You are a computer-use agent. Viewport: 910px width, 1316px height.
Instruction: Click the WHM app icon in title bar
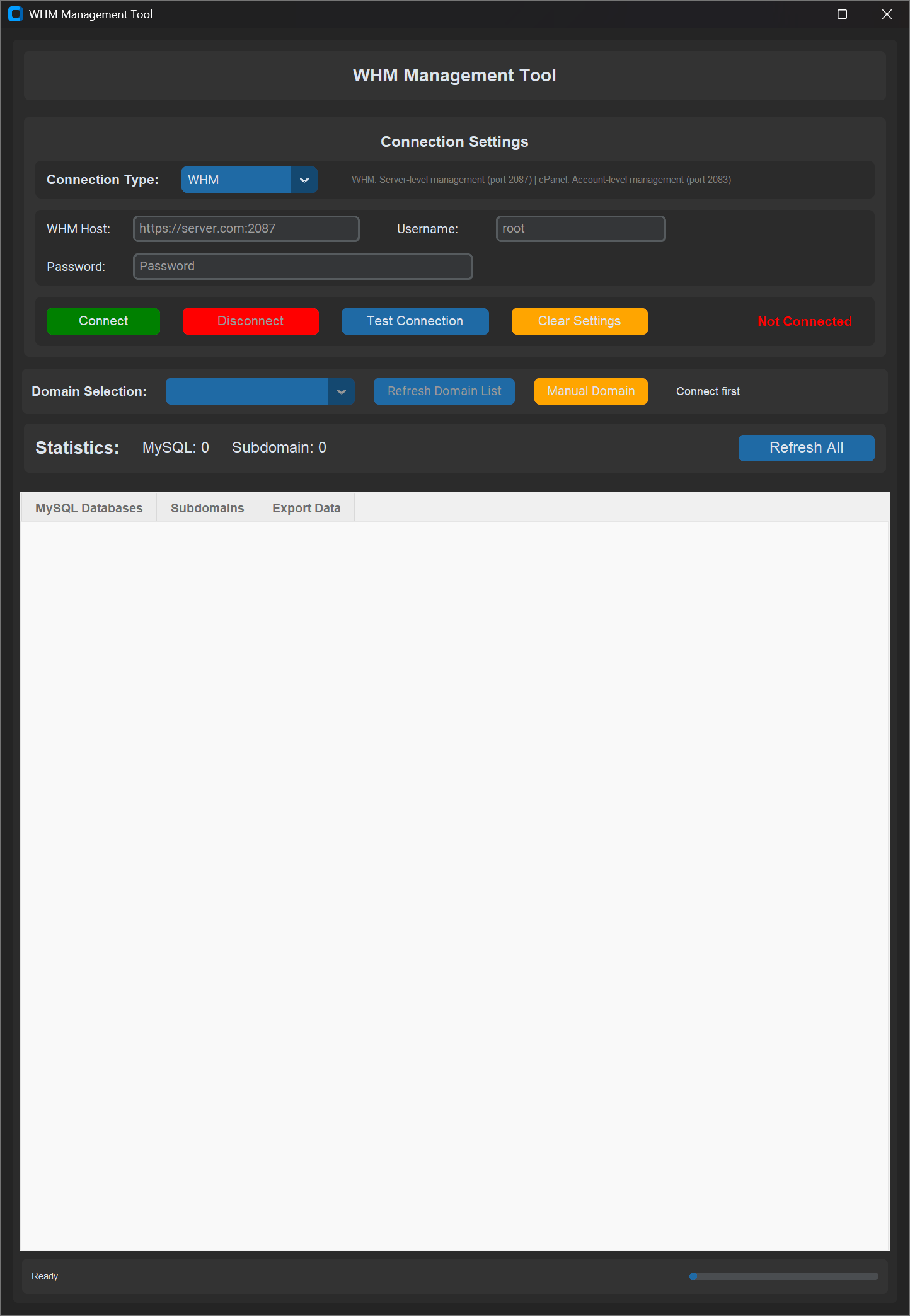[15, 14]
